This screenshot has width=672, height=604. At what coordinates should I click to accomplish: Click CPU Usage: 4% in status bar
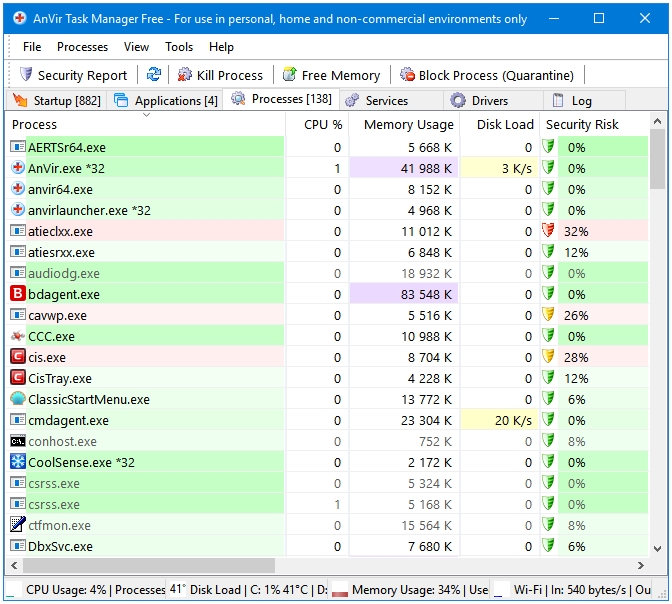(x=66, y=589)
